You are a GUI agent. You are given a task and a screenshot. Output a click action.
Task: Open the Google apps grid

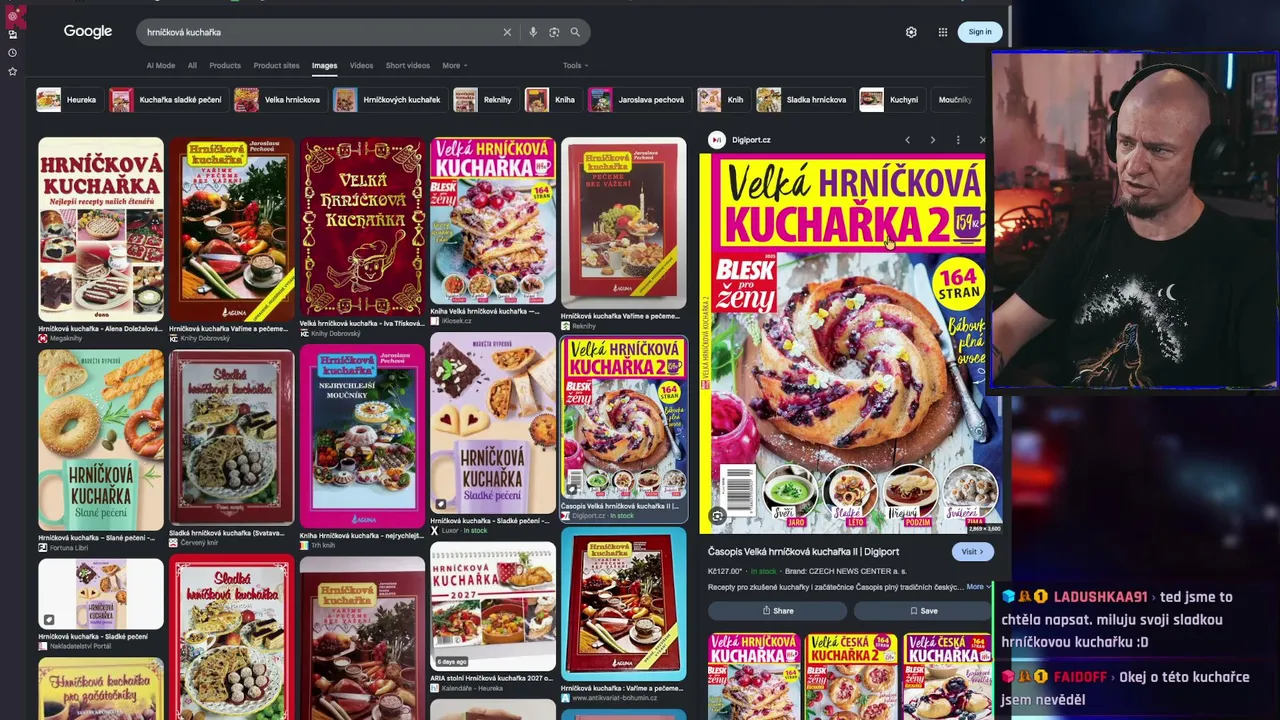[942, 32]
